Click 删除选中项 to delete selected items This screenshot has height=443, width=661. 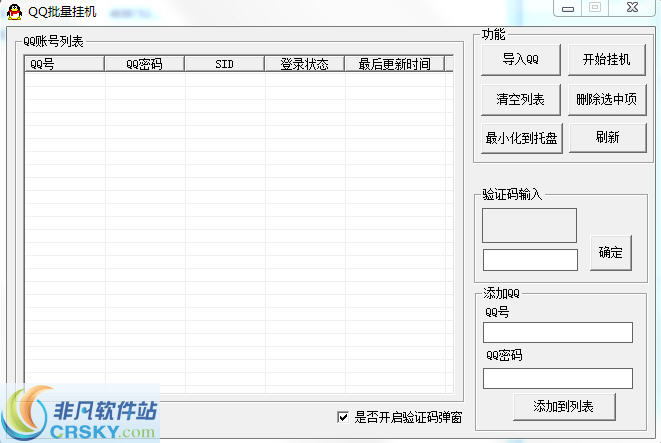tap(607, 99)
